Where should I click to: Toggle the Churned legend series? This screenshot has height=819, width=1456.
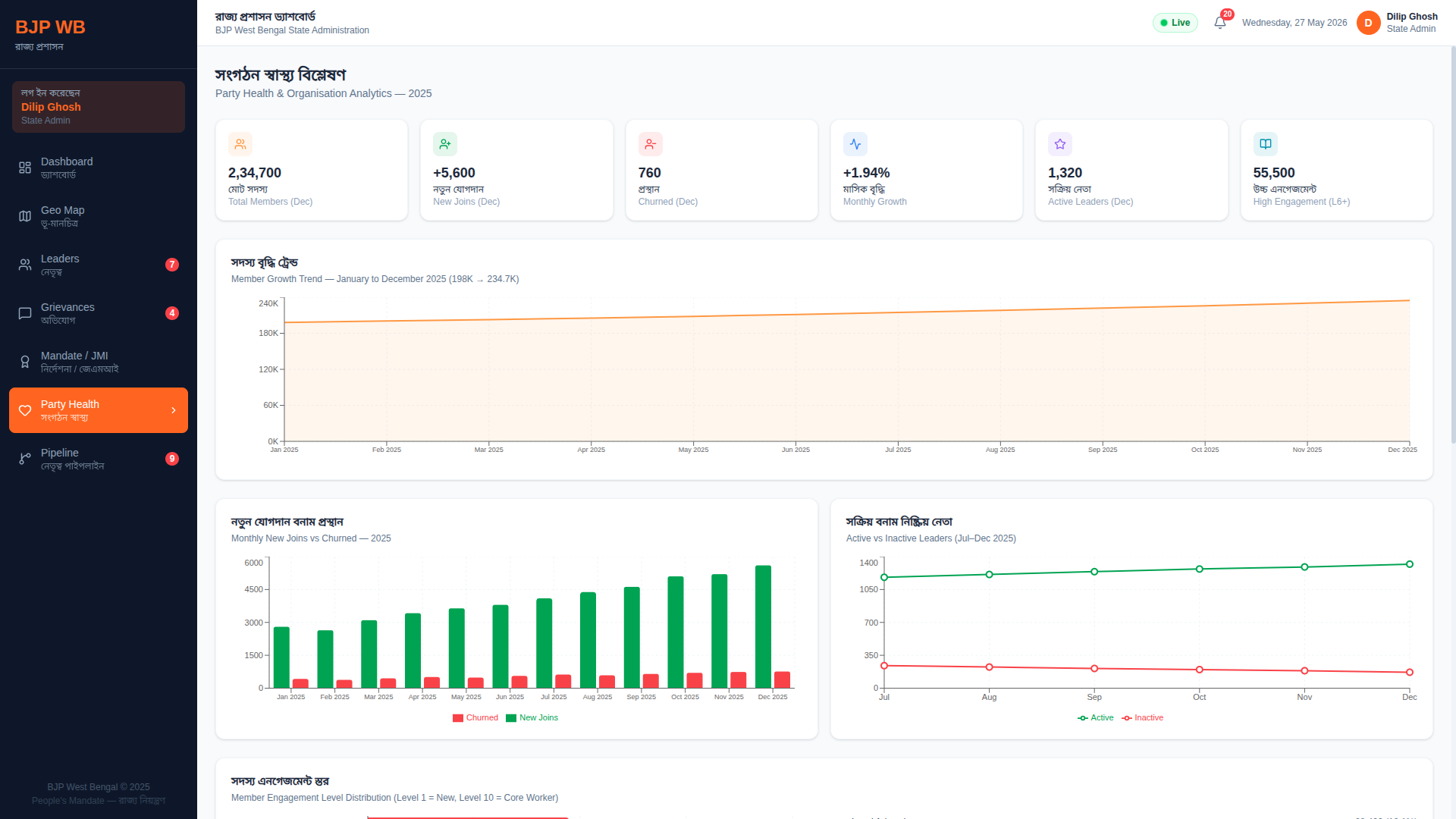(x=475, y=718)
